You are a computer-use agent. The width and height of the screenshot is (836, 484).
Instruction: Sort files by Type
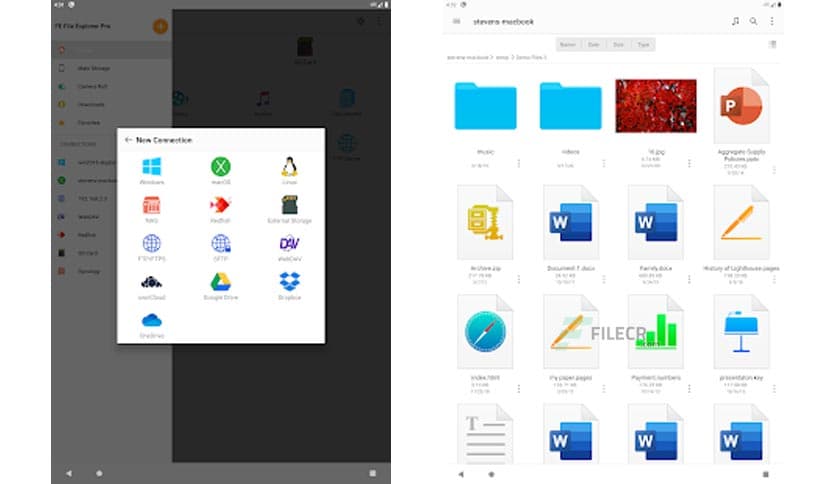point(644,45)
